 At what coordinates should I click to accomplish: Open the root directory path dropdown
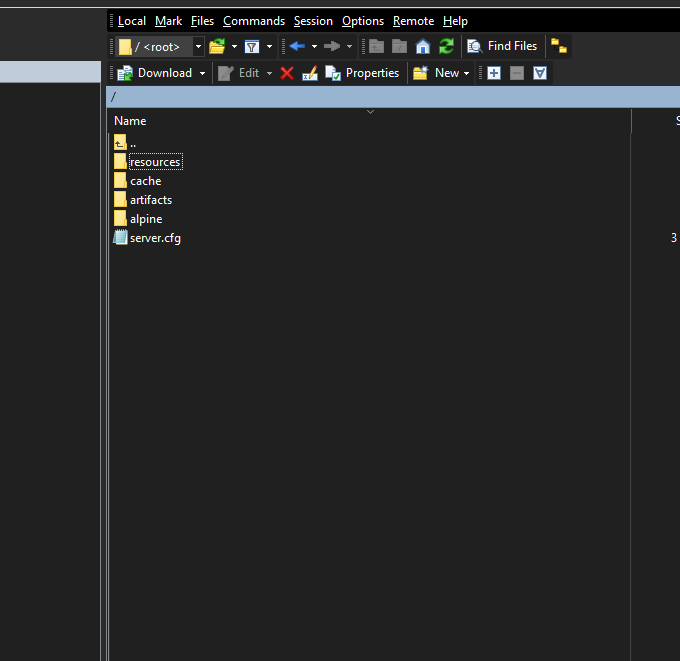pos(198,46)
